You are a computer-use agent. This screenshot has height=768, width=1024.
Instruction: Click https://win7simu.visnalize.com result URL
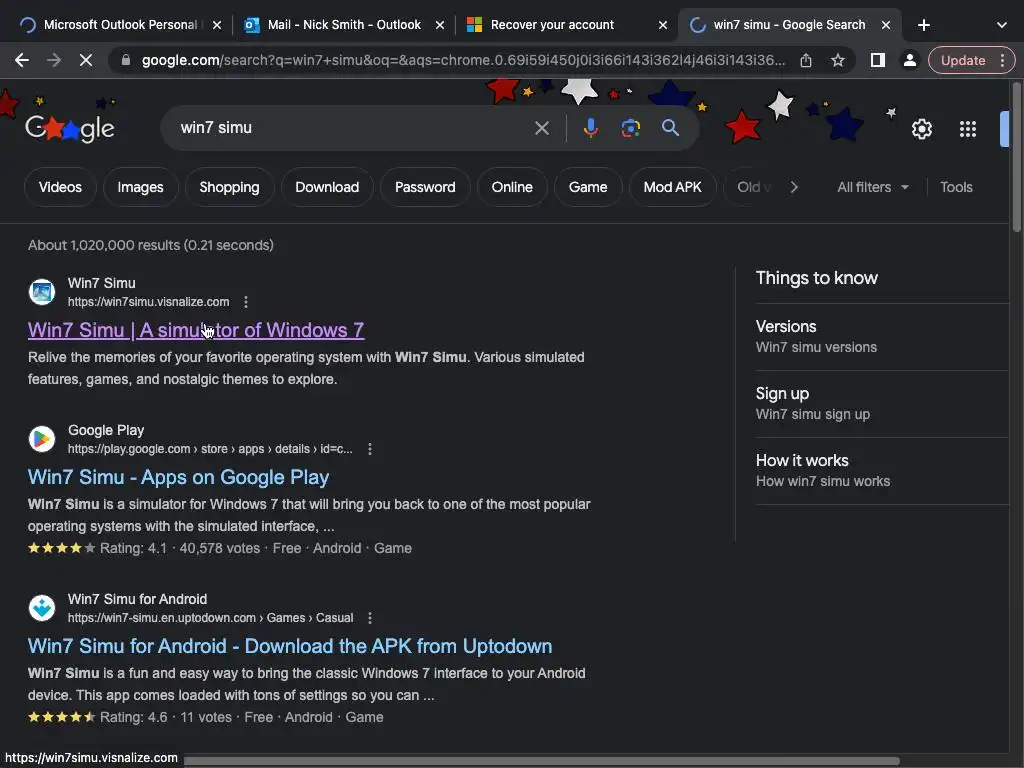pyautogui.click(x=149, y=302)
